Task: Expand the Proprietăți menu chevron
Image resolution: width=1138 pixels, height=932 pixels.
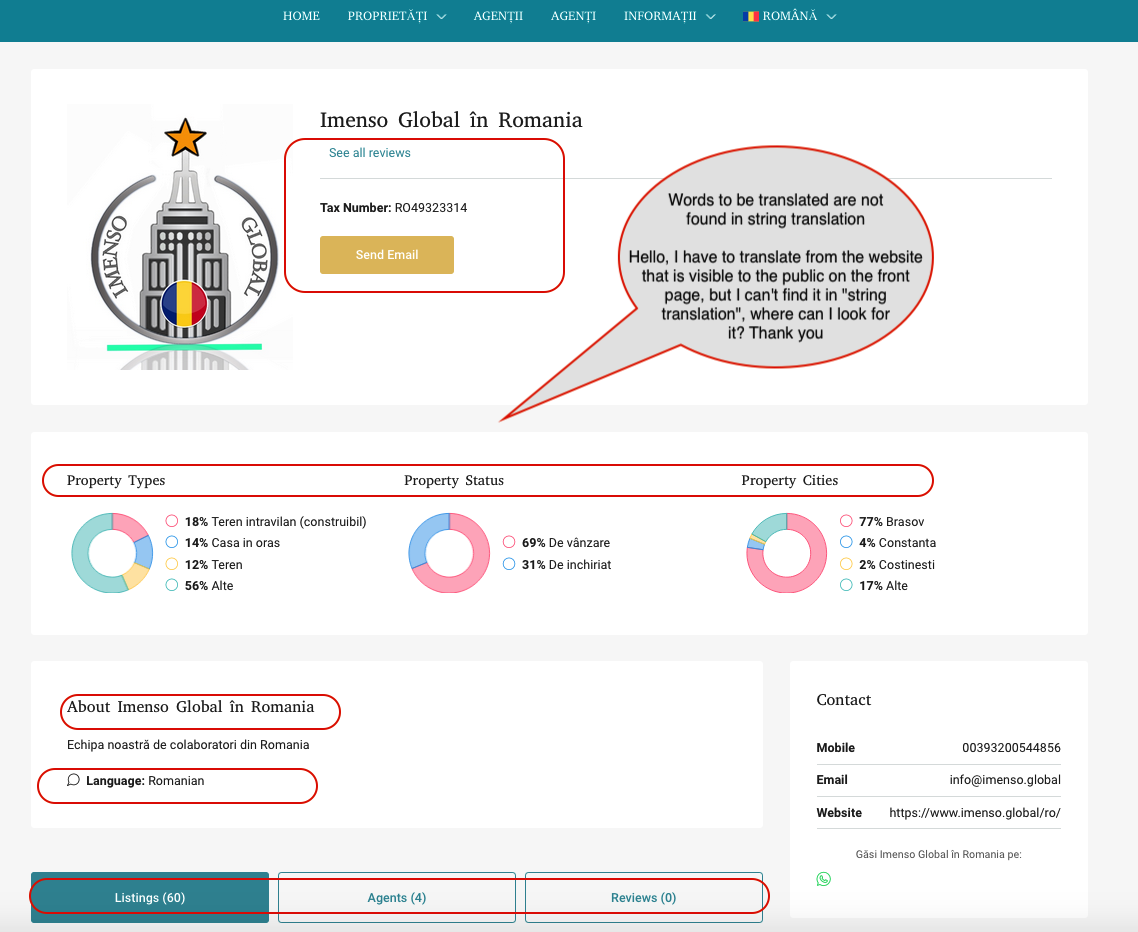Action: [441, 17]
